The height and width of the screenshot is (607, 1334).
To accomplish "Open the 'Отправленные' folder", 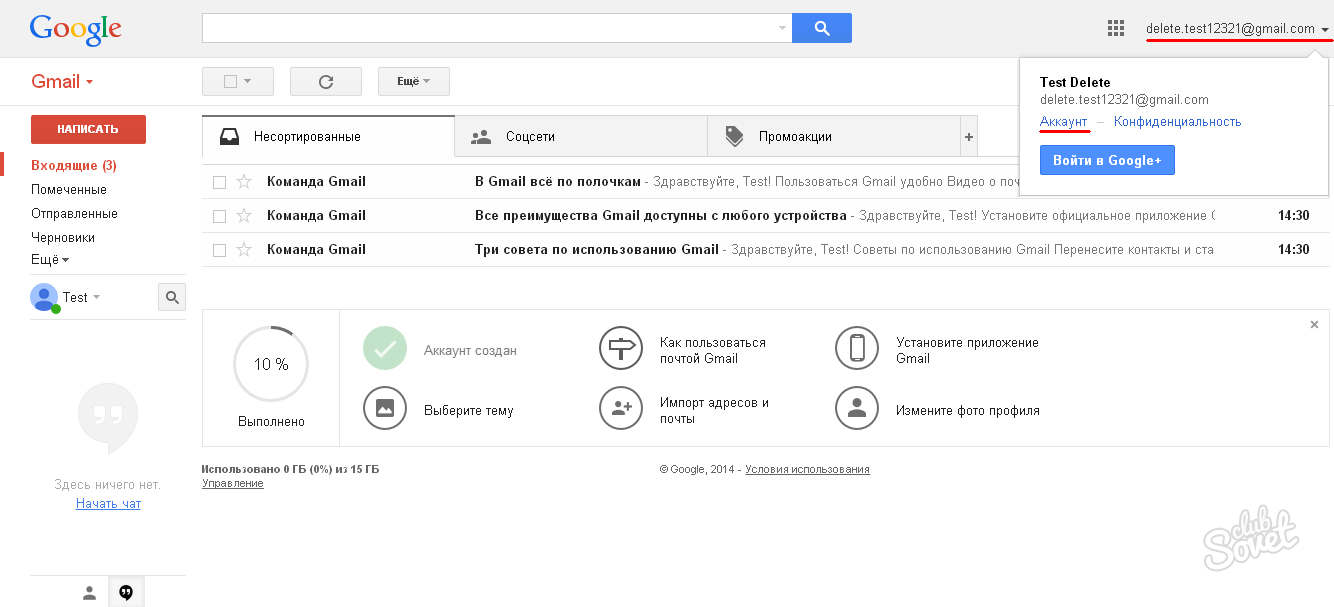I will tap(74, 214).
